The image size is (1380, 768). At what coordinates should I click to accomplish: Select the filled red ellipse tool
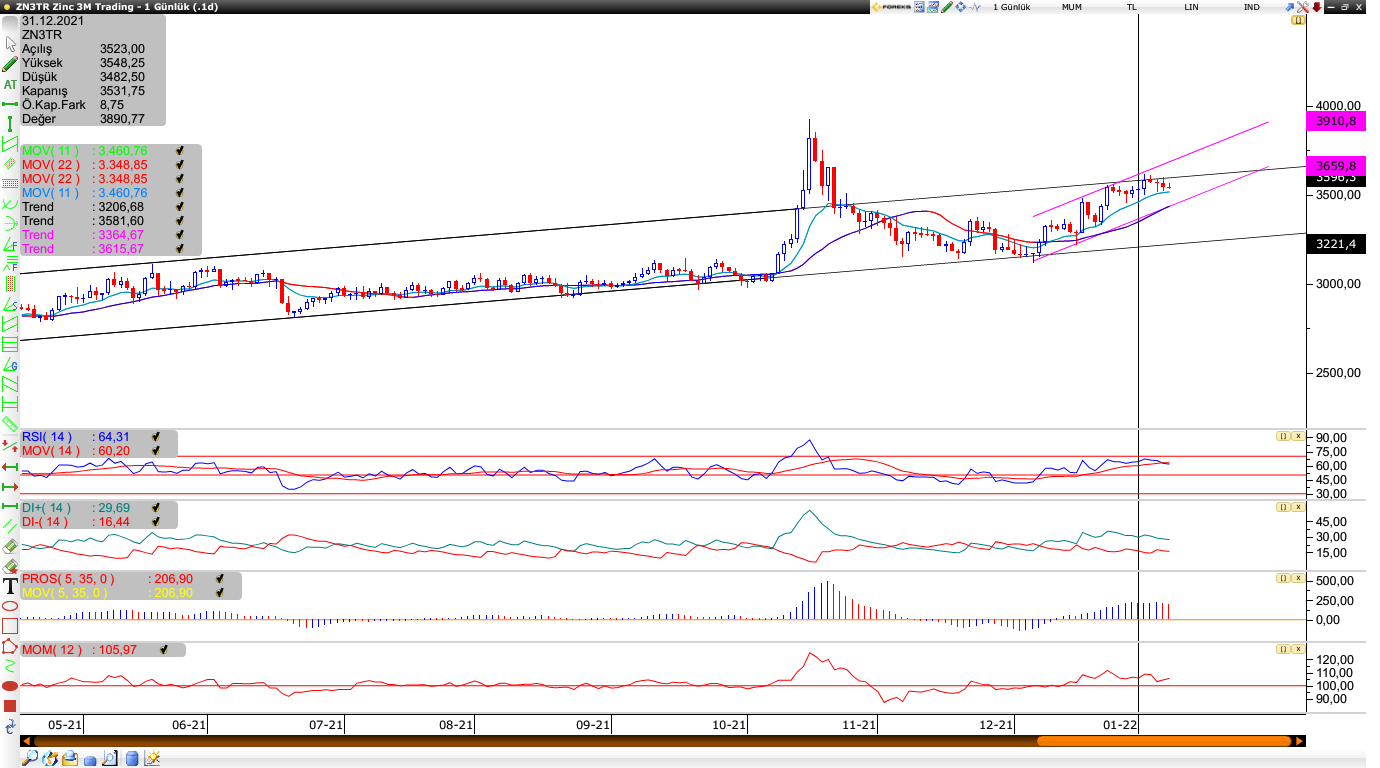tap(10, 686)
